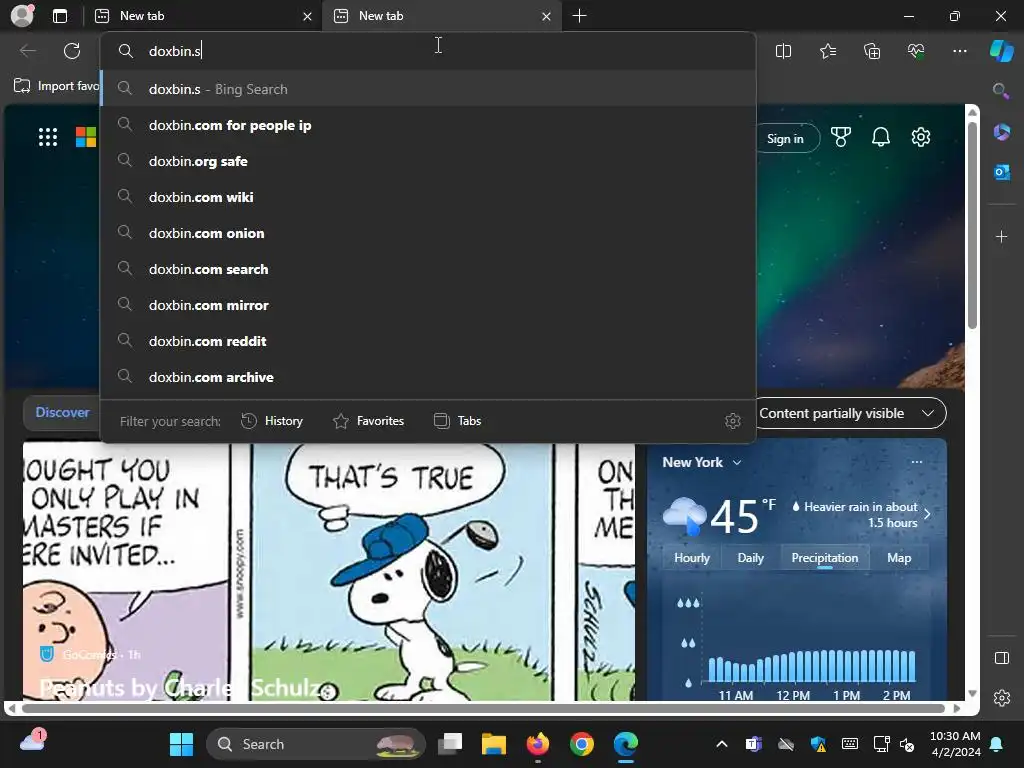Image resolution: width=1024 pixels, height=768 pixels.
Task: Open the profile avatar icon
Action: 22,16
